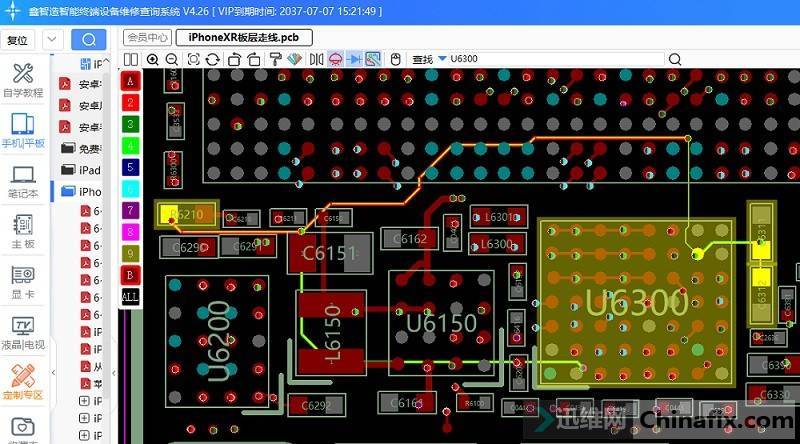
Task: Toggle the diode display mode icon
Action: [x=354, y=60]
